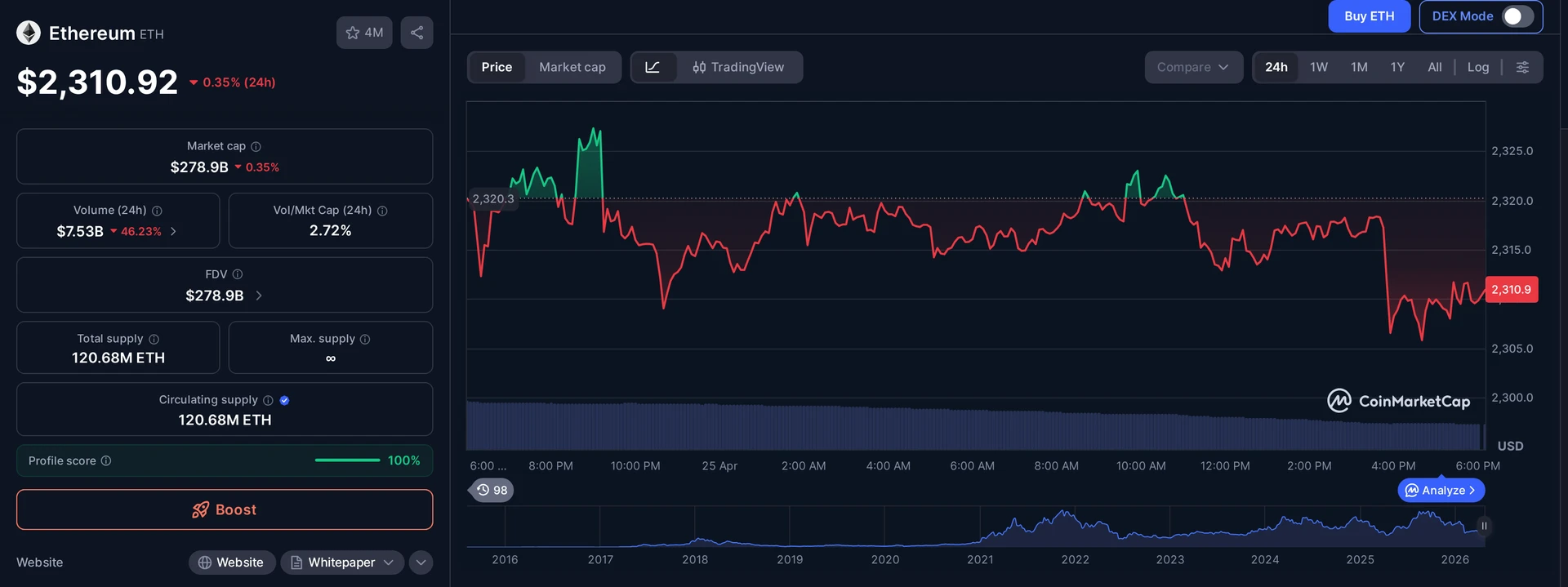Add Ethereum to watchlist star button
This screenshot has width=1568, height=587.
point(364,33)
